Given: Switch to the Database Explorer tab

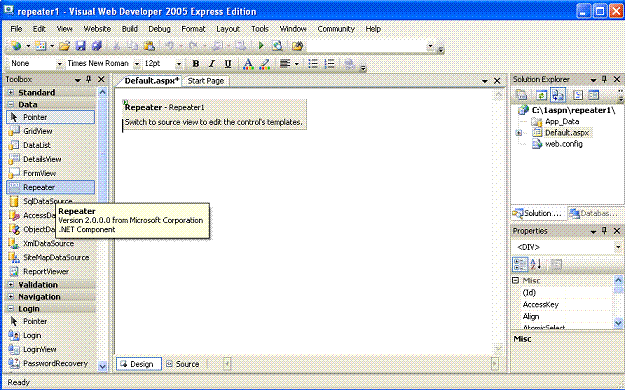Looking at the screenshot, I should [x=593, y=213].
